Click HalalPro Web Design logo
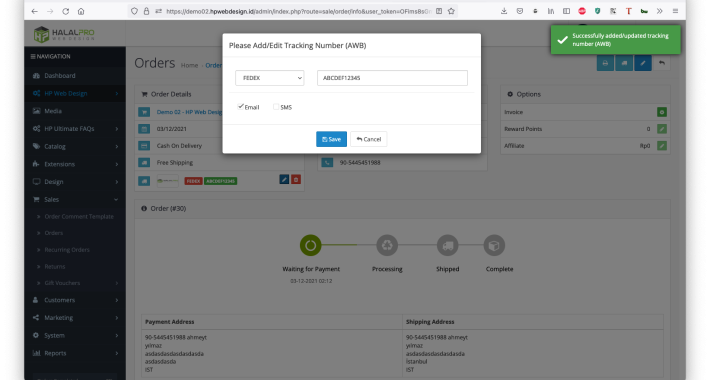This screenshot has height=380, width=710. click(x=64, y=34)
